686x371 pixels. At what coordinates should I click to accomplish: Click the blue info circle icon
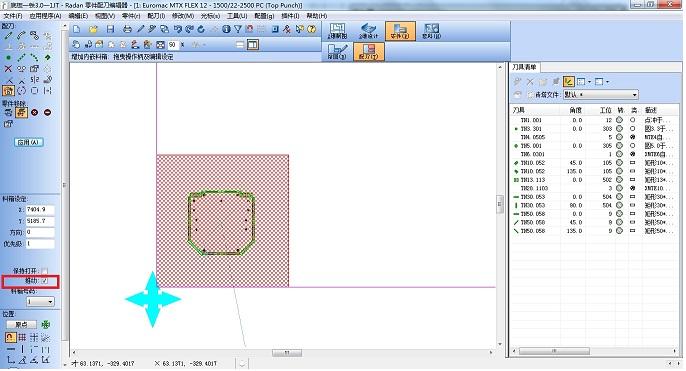[x=226, y=29]
